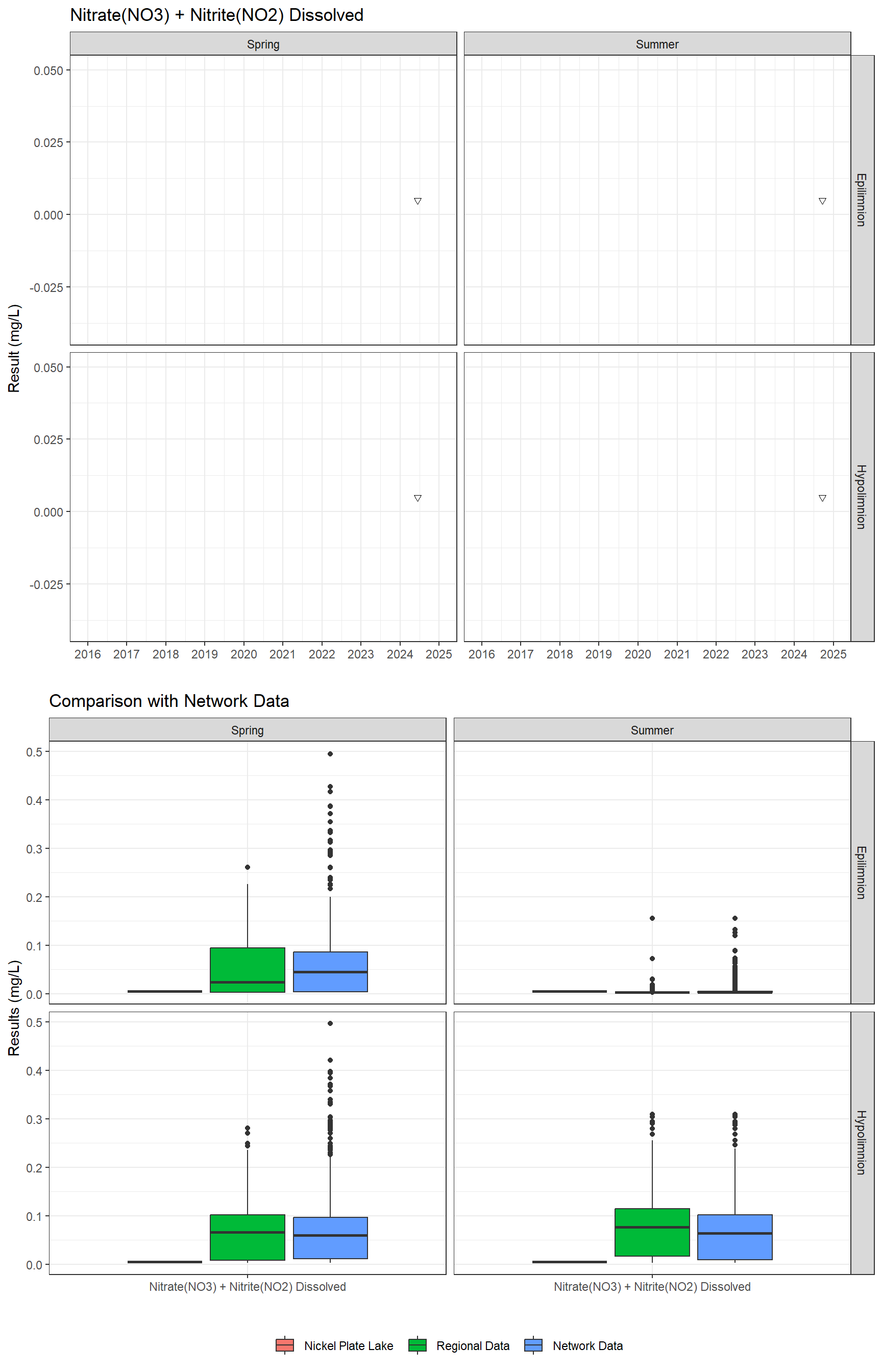Click the 0.5 y-axis tick in the Epilimnion comparison row
The width and height of the screenshot is (882, 1372).
point(34,752)
